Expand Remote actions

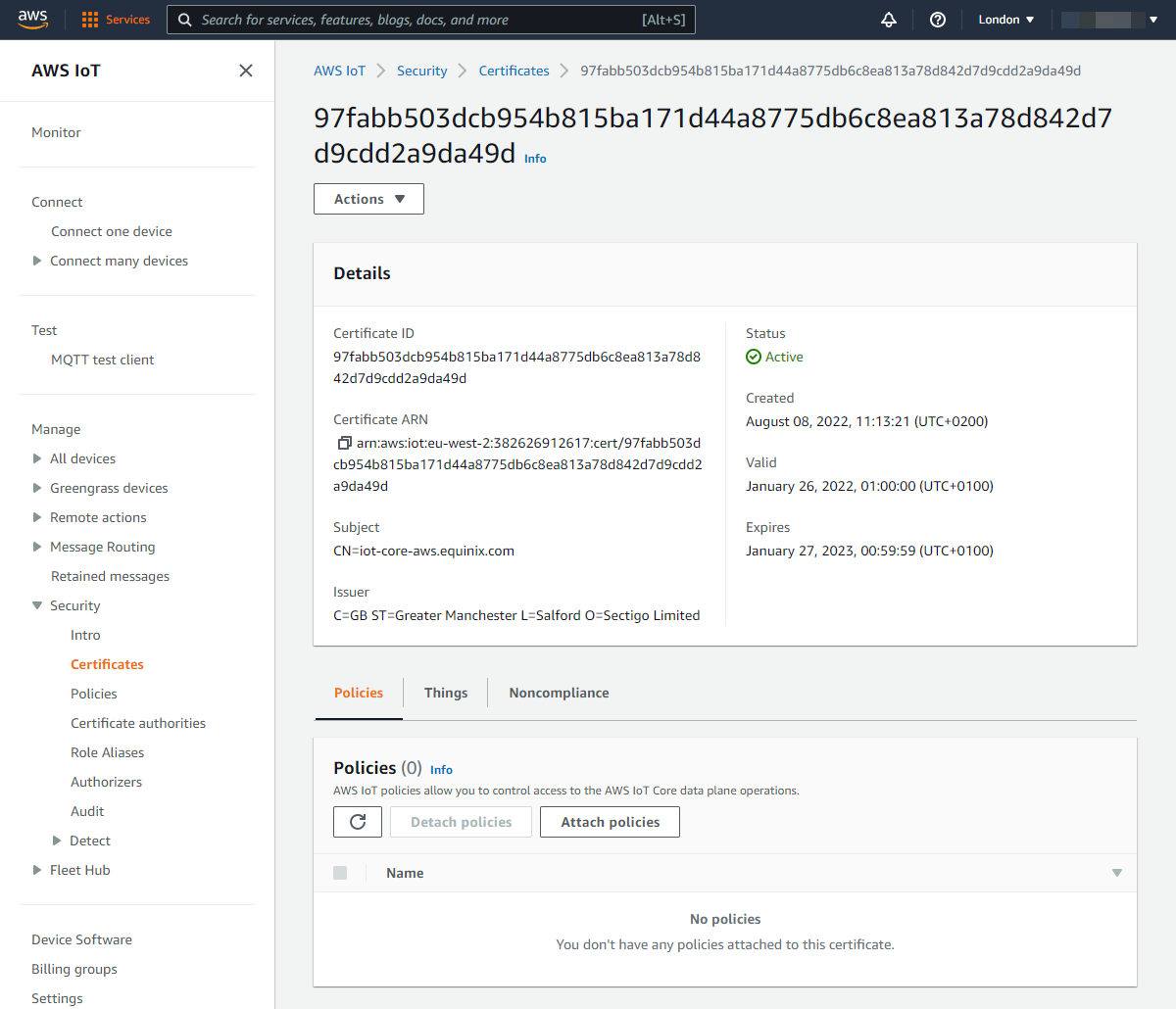pyautogui.click(x=37, y=517)
